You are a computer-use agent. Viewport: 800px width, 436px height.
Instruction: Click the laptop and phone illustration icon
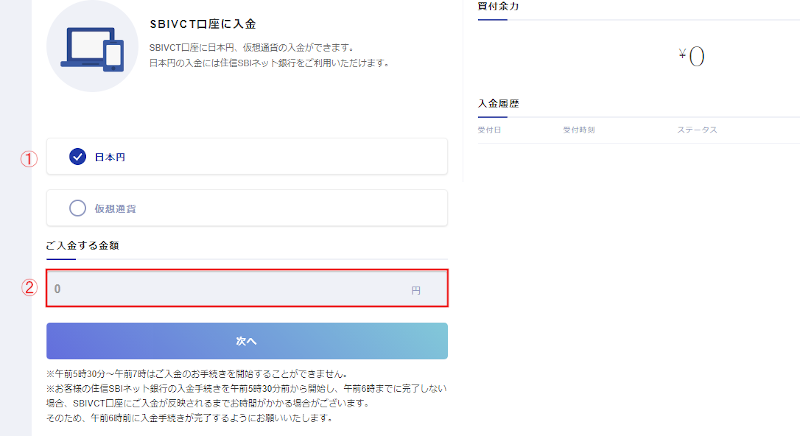[92, 46]
